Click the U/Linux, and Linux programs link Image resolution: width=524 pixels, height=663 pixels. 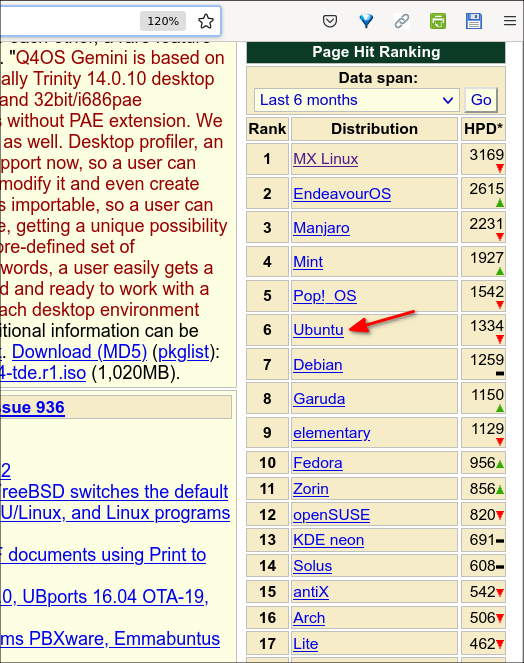[x=115, y=513]
